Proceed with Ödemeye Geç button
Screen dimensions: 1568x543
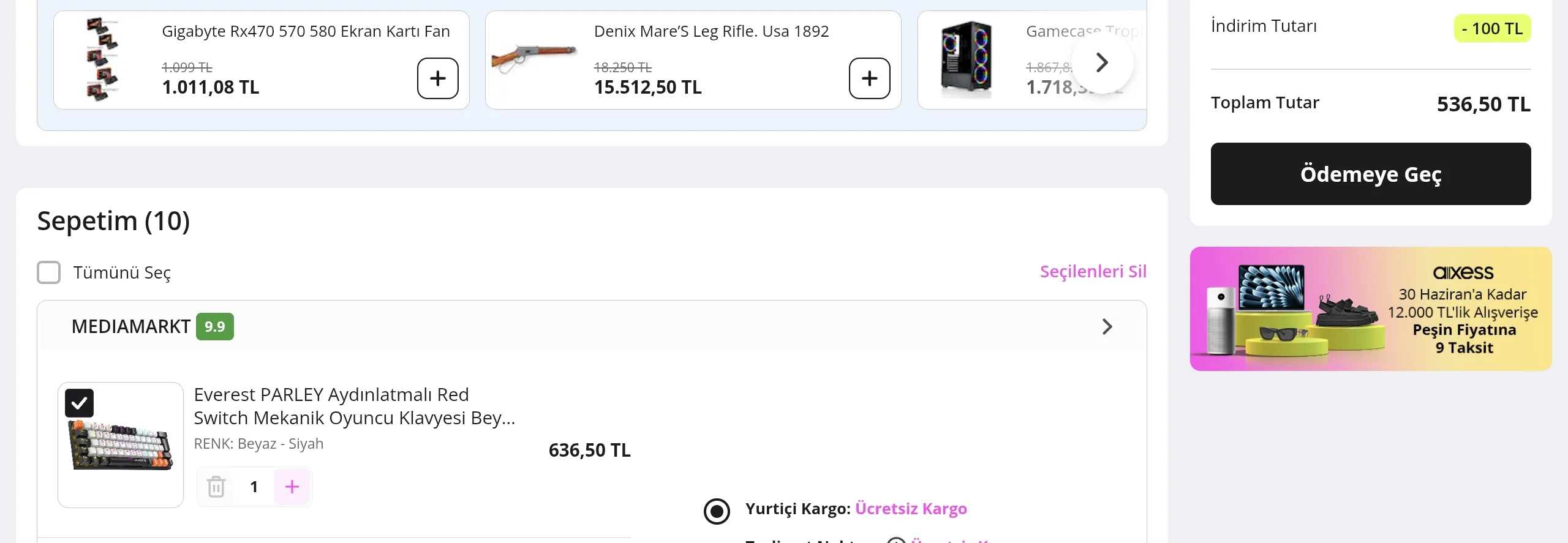pyautogui.click(x=1371, y=174)
